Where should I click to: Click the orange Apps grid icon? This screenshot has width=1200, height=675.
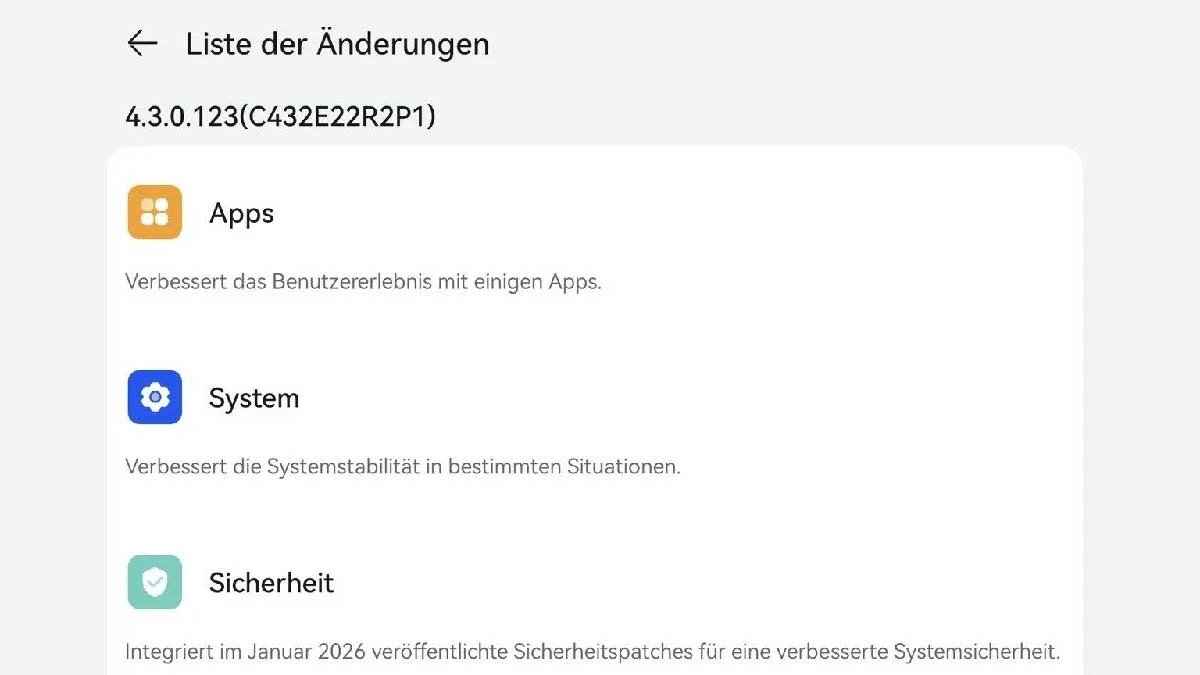pos(155,212)
